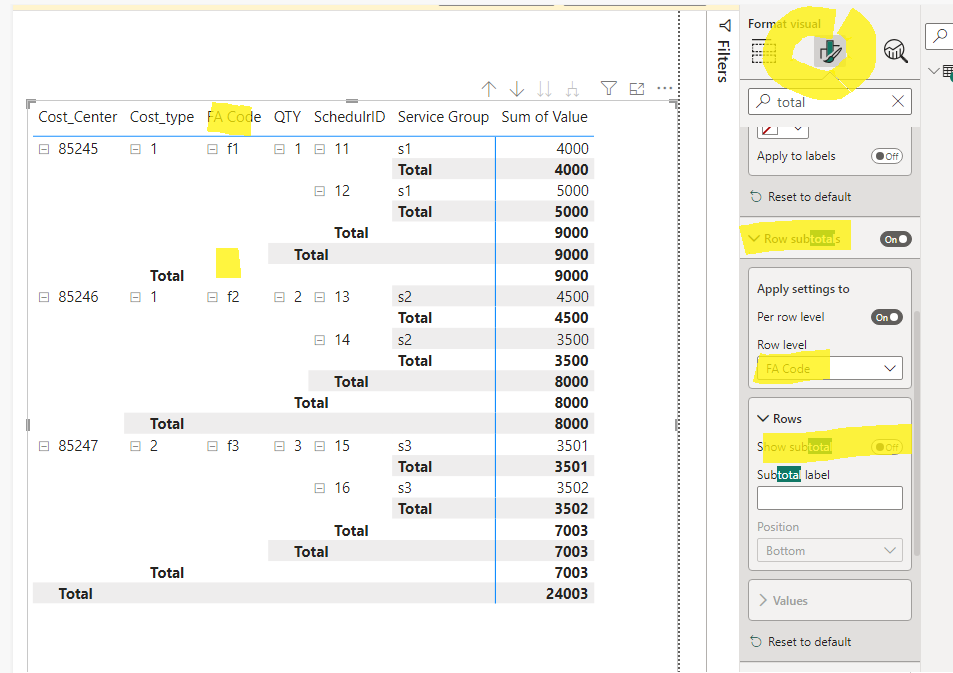Click the grand total value 24003

[566, 594]
